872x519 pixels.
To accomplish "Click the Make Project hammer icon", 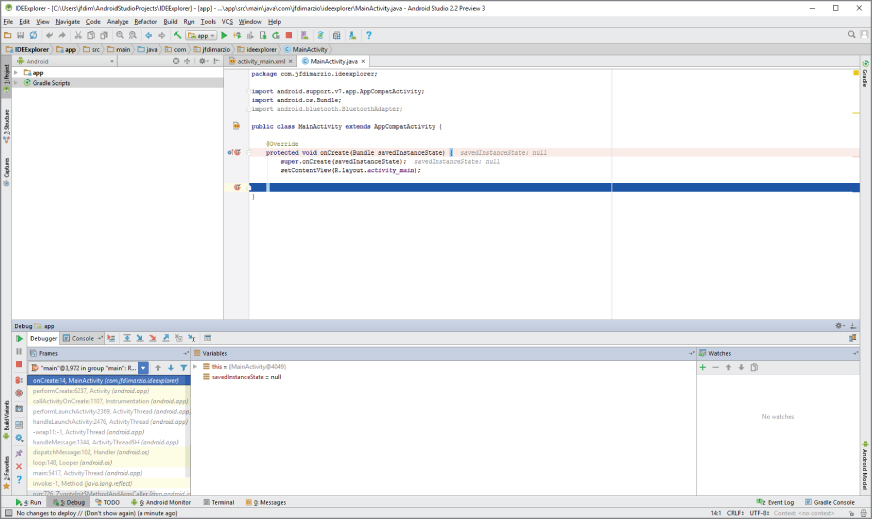I will click(x=177, y=35).
